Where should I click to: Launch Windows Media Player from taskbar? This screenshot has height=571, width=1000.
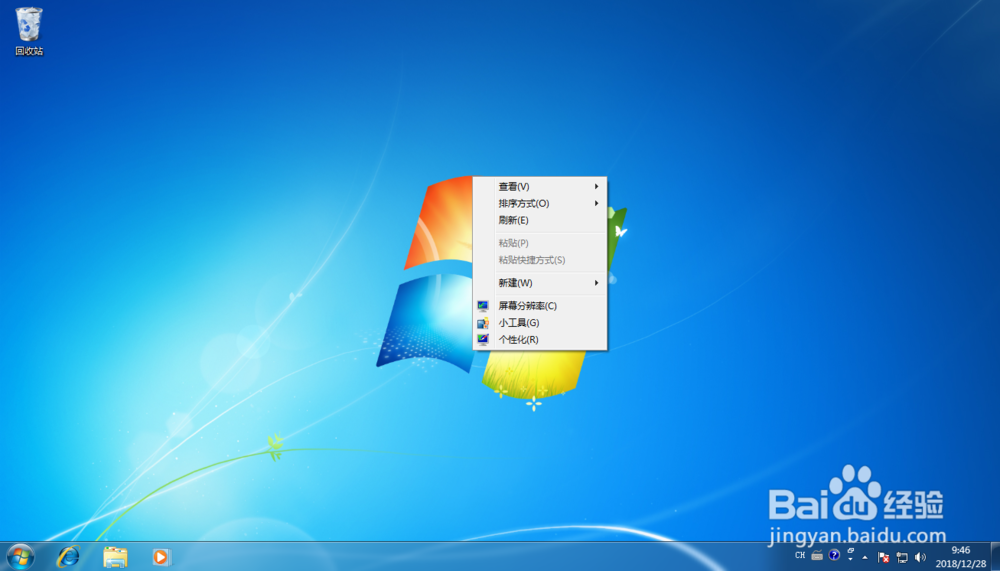coord(161,557)
